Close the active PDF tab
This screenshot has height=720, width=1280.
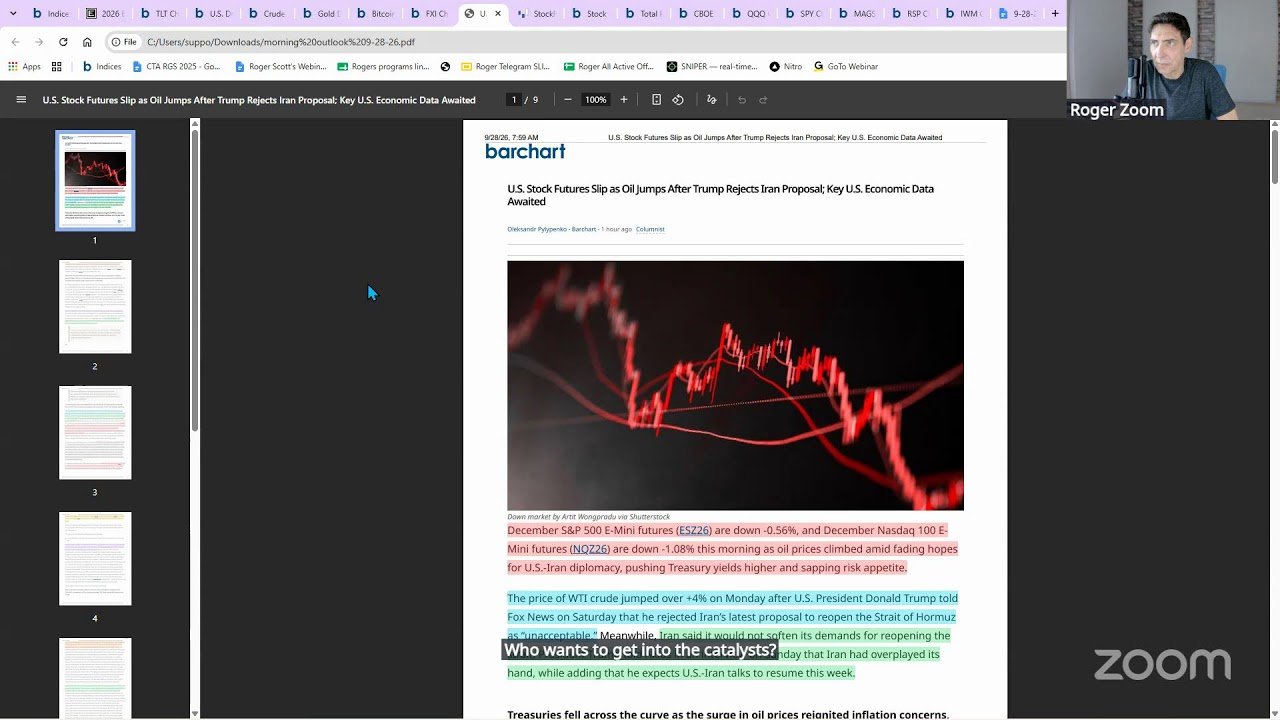pyautogui.click(x=498, y=14)
